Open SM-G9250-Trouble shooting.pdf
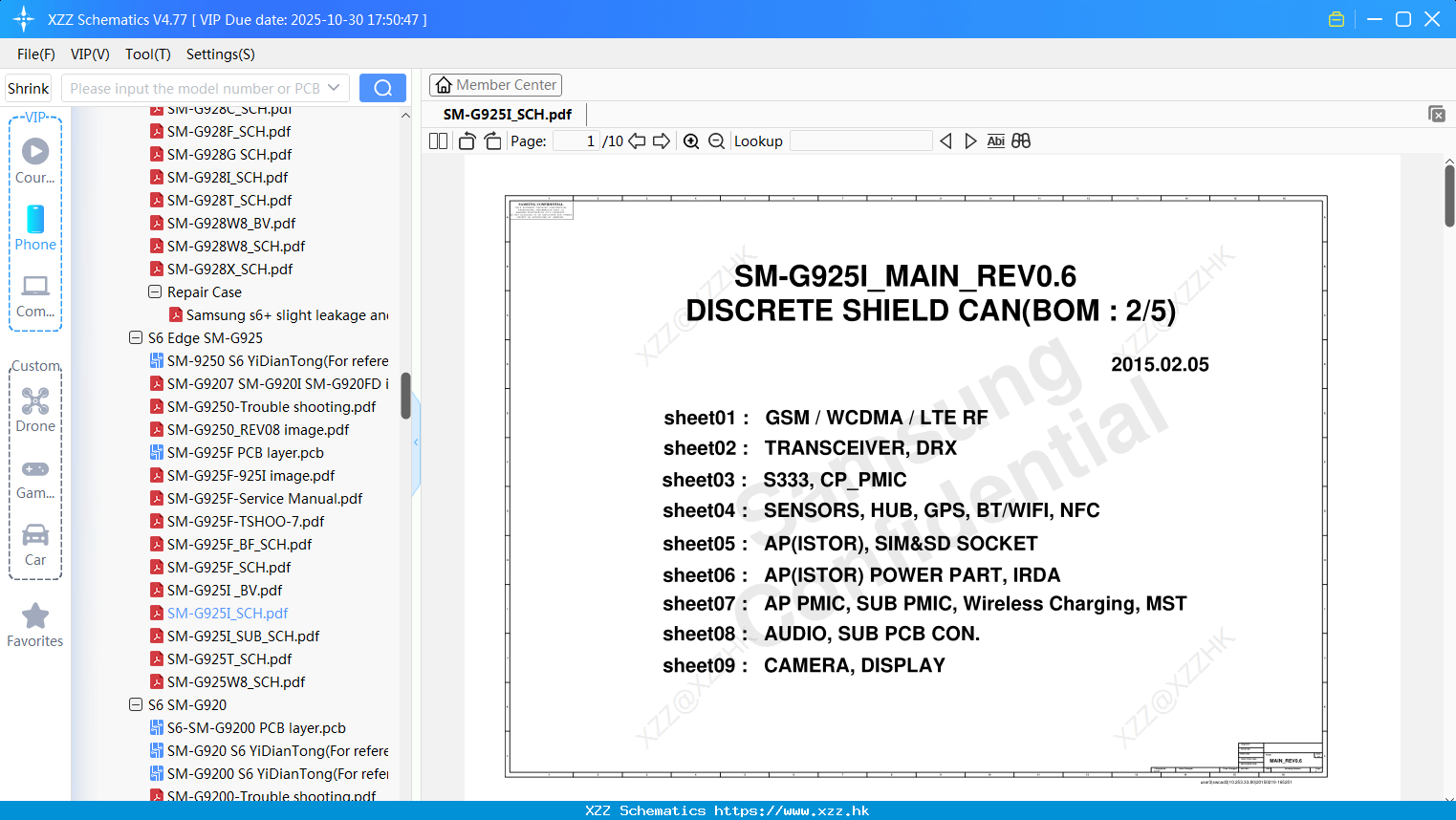 pos(272,406)
